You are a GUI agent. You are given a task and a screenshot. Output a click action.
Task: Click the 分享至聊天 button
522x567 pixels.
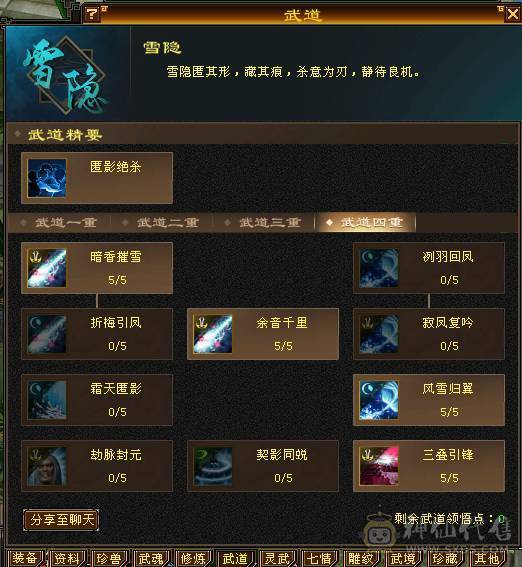pyautogui.click(x=61, y=520)
